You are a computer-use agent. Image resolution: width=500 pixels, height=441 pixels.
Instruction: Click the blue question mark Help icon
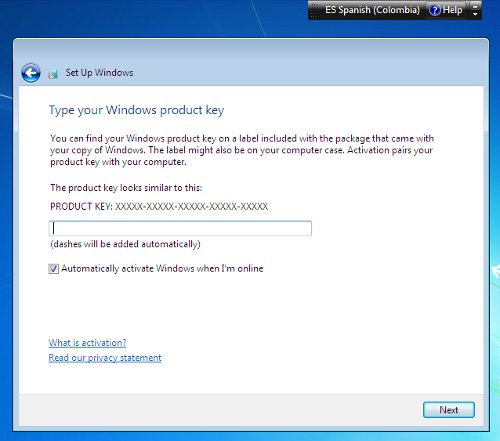coord(434,10)
